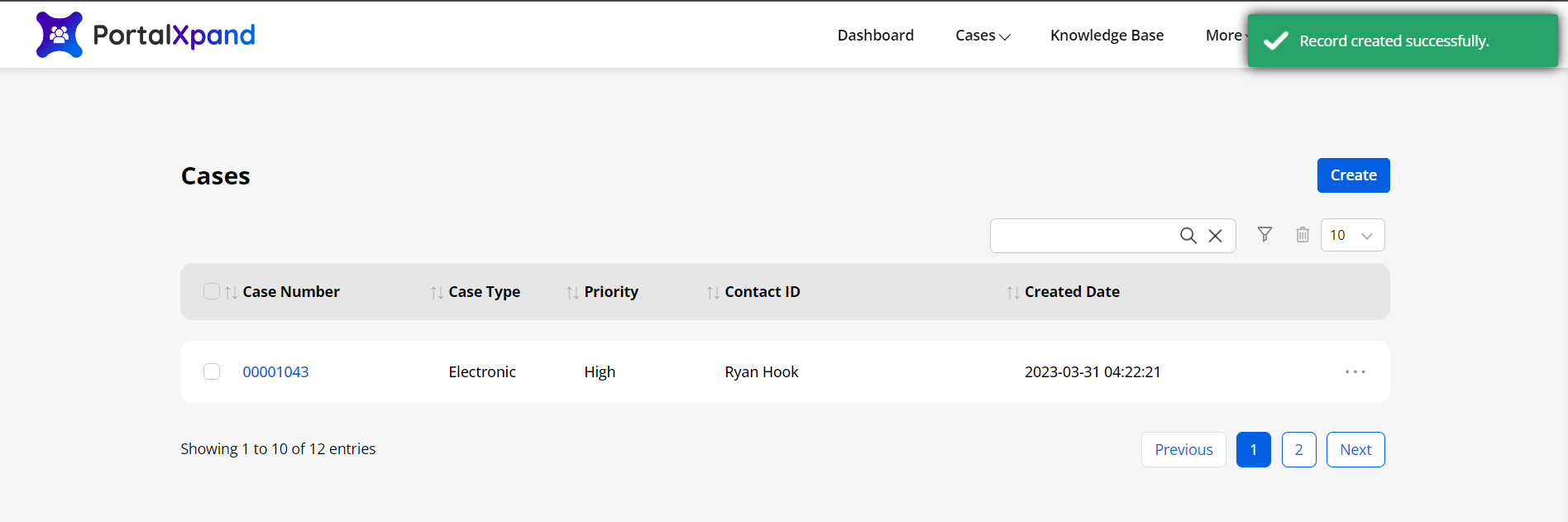The image size is (1568, 522).
Task: Open the page size dropdown showing 10
Action: [1352, 235]
